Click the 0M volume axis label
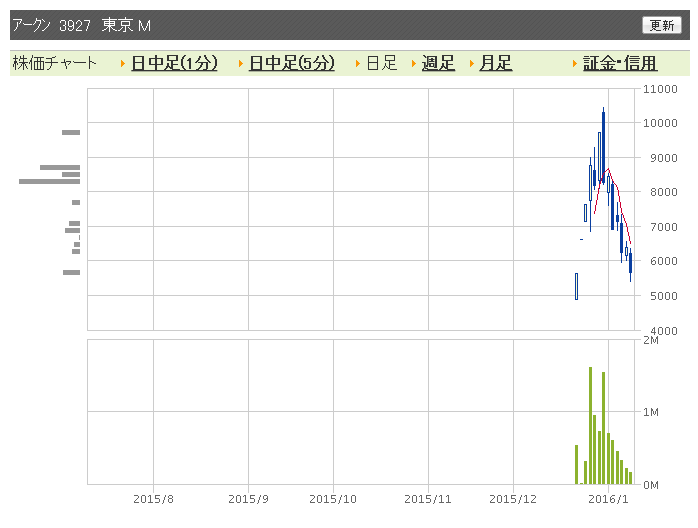 (650, 485)
